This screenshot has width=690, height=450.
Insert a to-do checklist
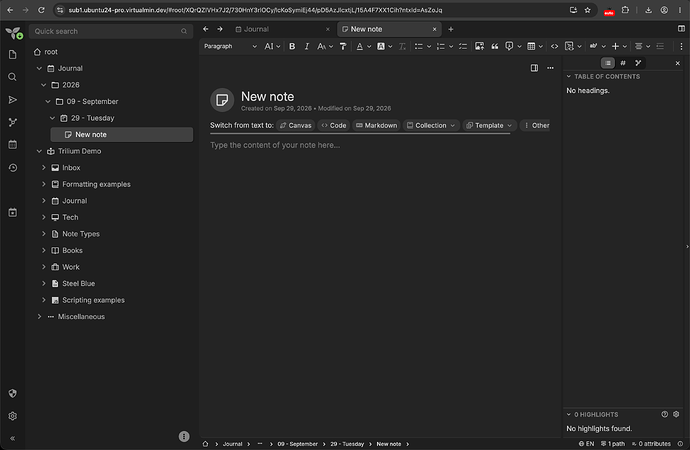point(462,46)
